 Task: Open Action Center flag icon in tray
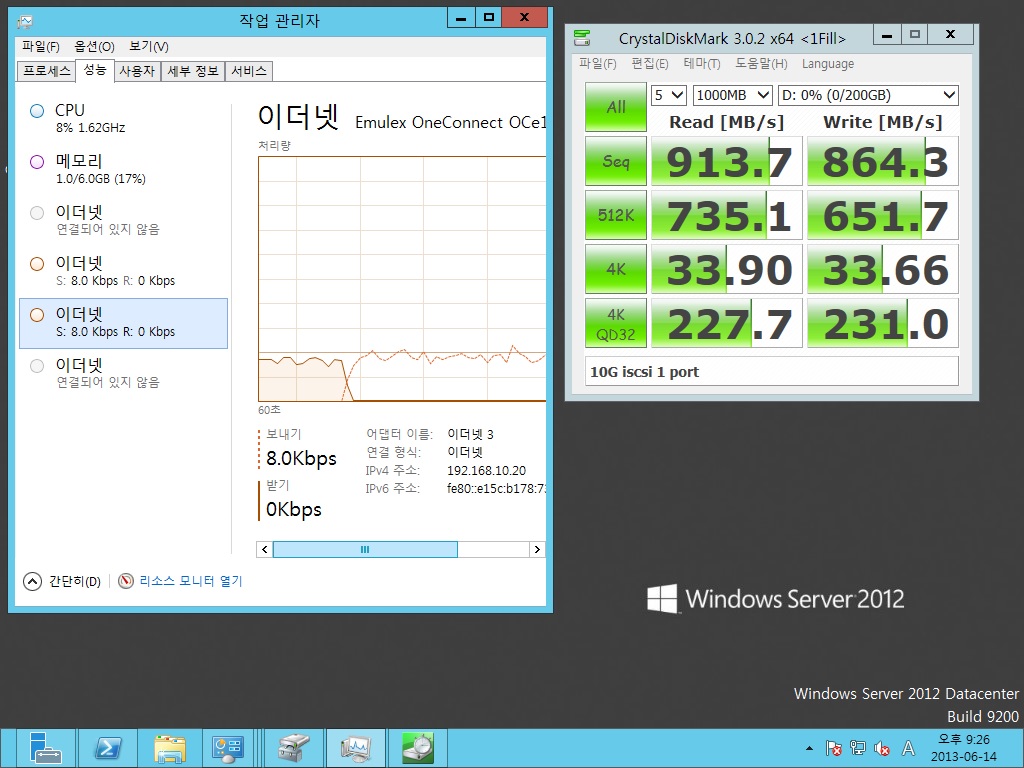(x=833, y=748)
